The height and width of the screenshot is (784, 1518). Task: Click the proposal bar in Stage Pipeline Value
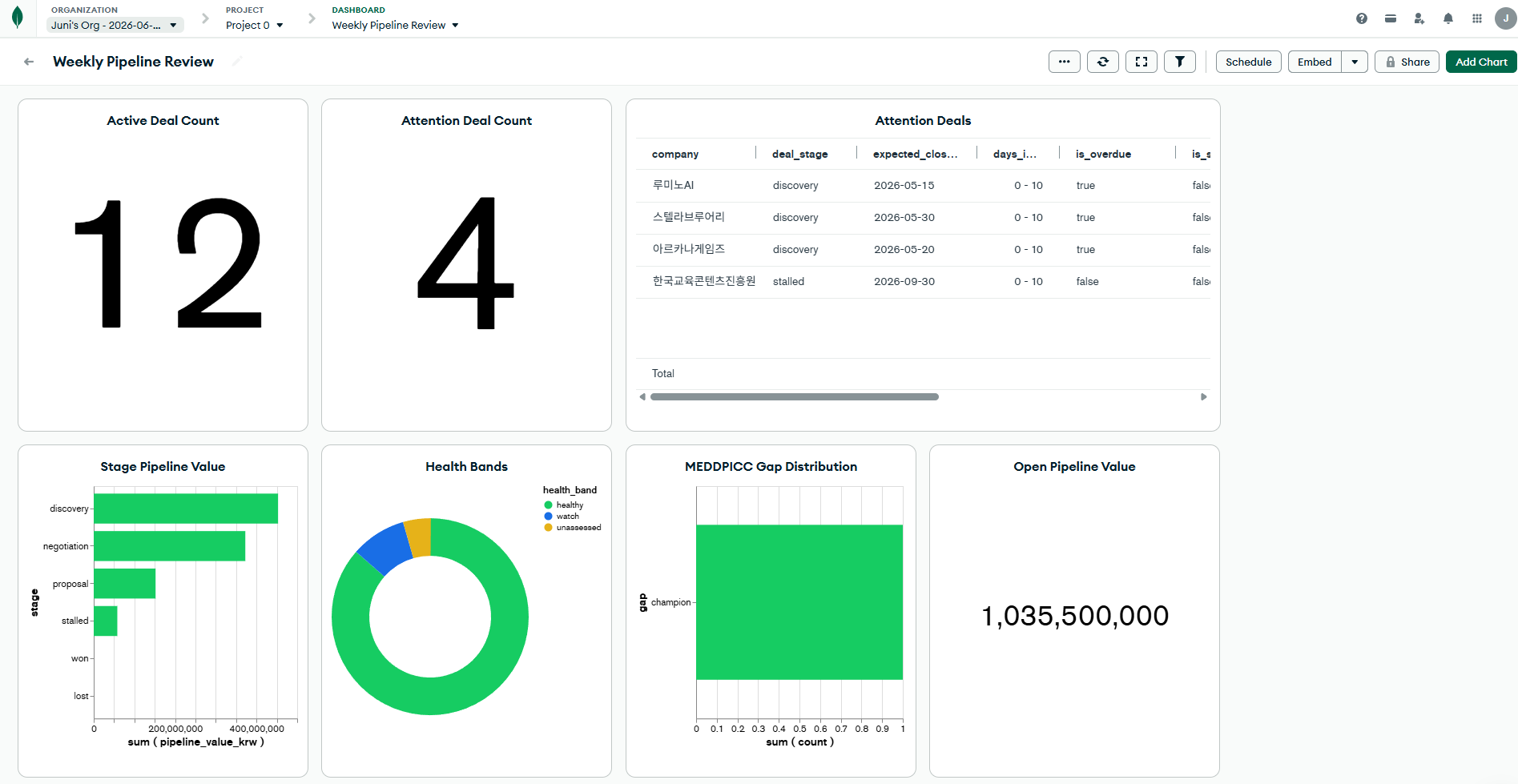point(125,583)
